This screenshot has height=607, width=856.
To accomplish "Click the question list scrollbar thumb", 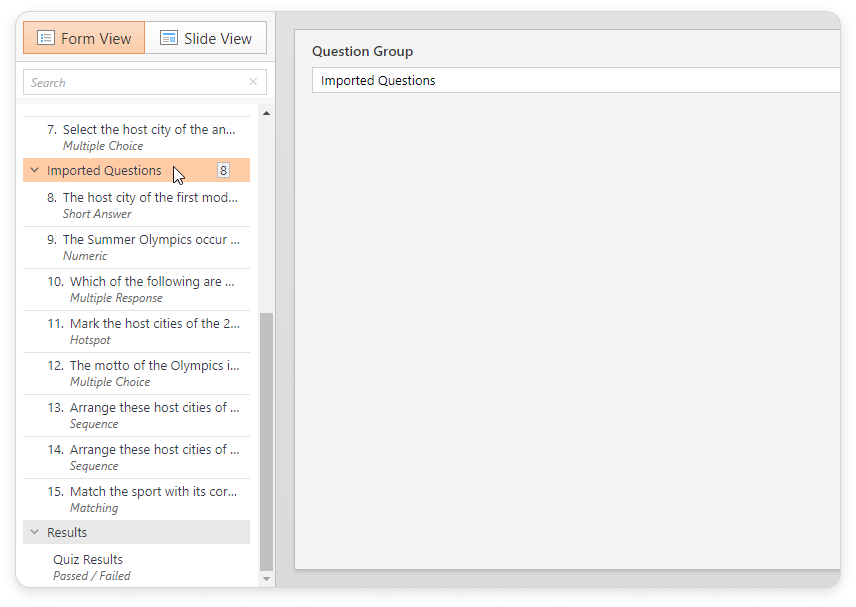I will [266, 441].
